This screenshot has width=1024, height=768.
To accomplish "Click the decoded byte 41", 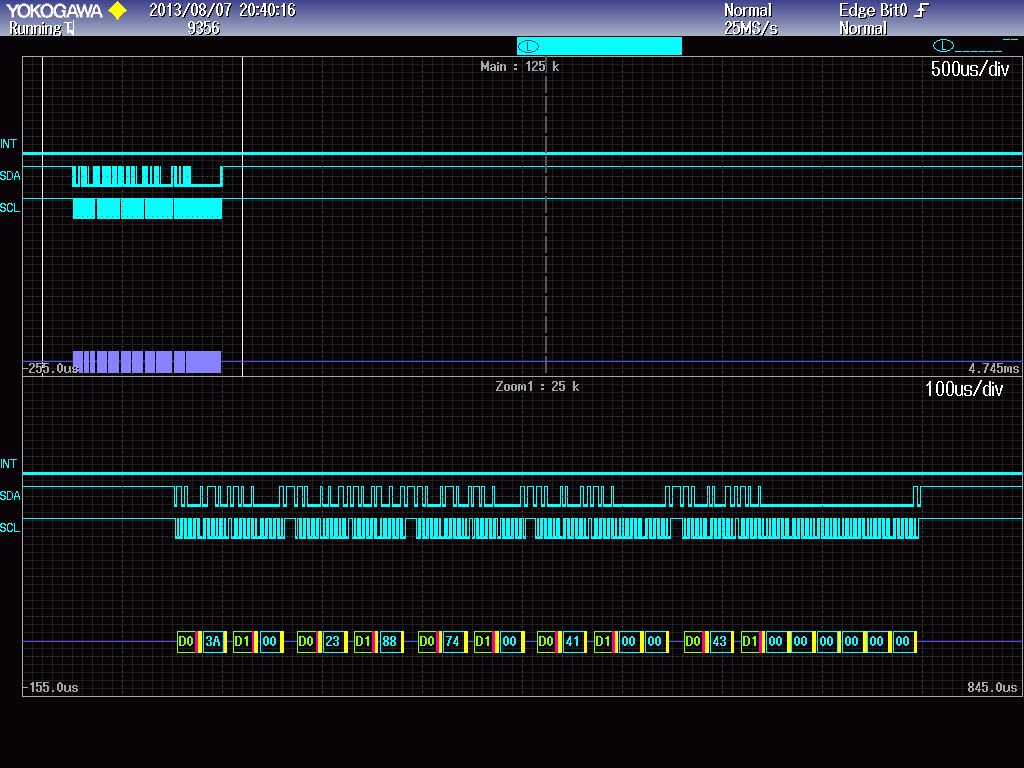I will point(573,641).
